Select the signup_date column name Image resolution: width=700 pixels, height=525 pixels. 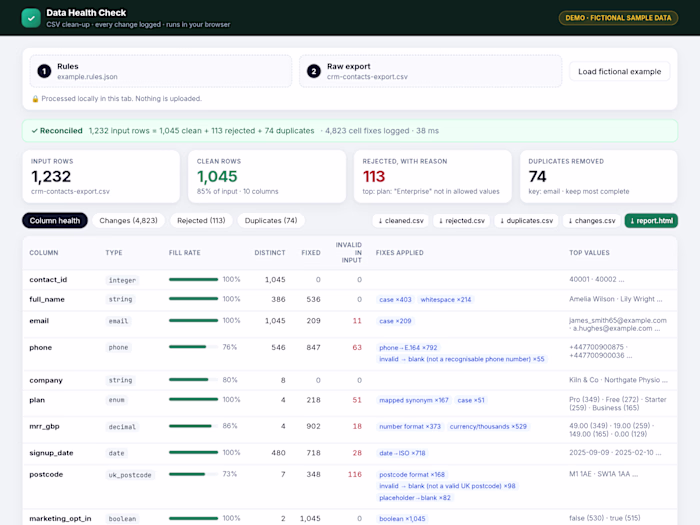[51, 453]
